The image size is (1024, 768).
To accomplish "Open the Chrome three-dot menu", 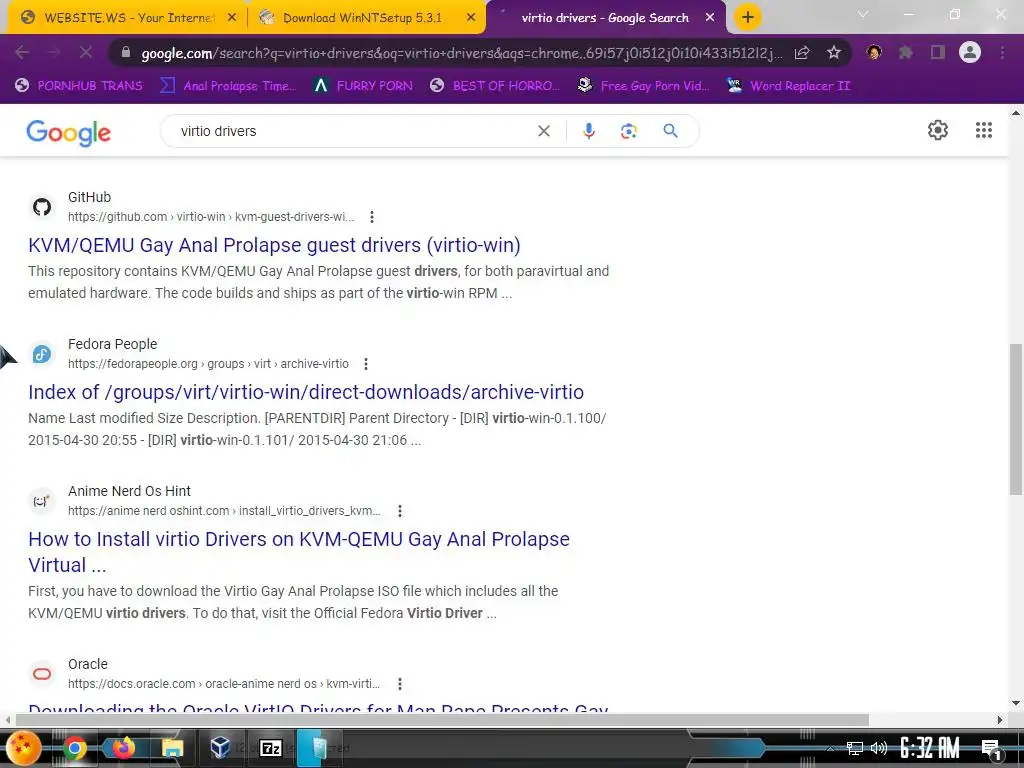I will click(1002, 52).
